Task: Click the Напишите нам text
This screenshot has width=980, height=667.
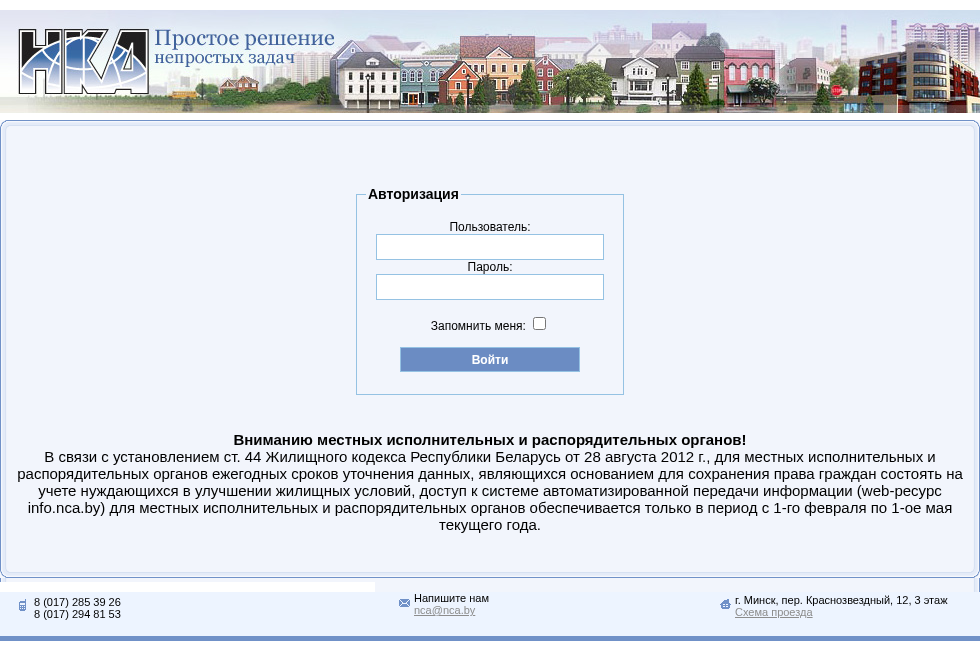Action: [451, 599]
